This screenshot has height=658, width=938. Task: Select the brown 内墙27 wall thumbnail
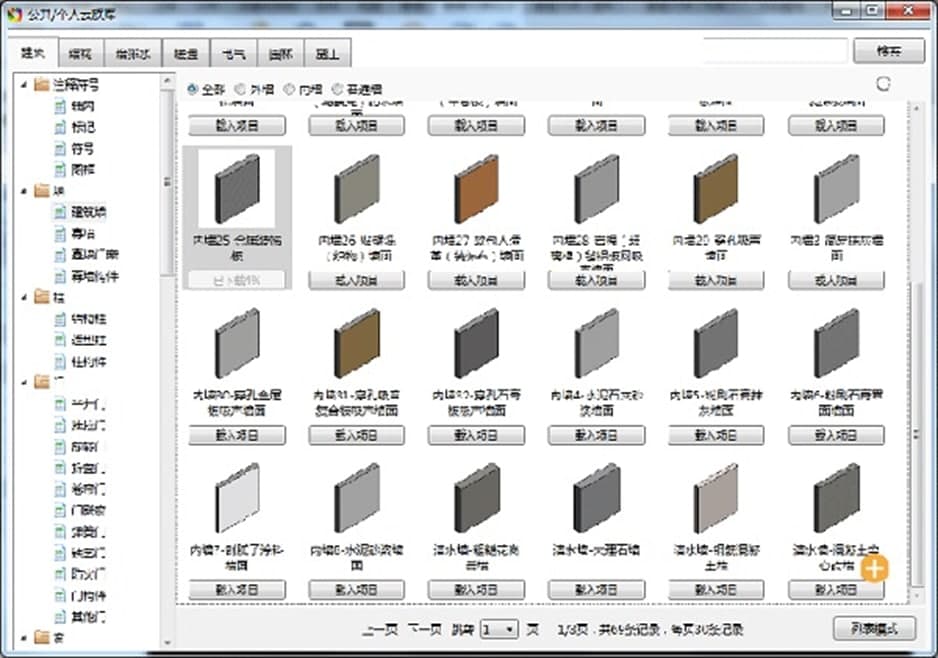[x=477, y=190]
